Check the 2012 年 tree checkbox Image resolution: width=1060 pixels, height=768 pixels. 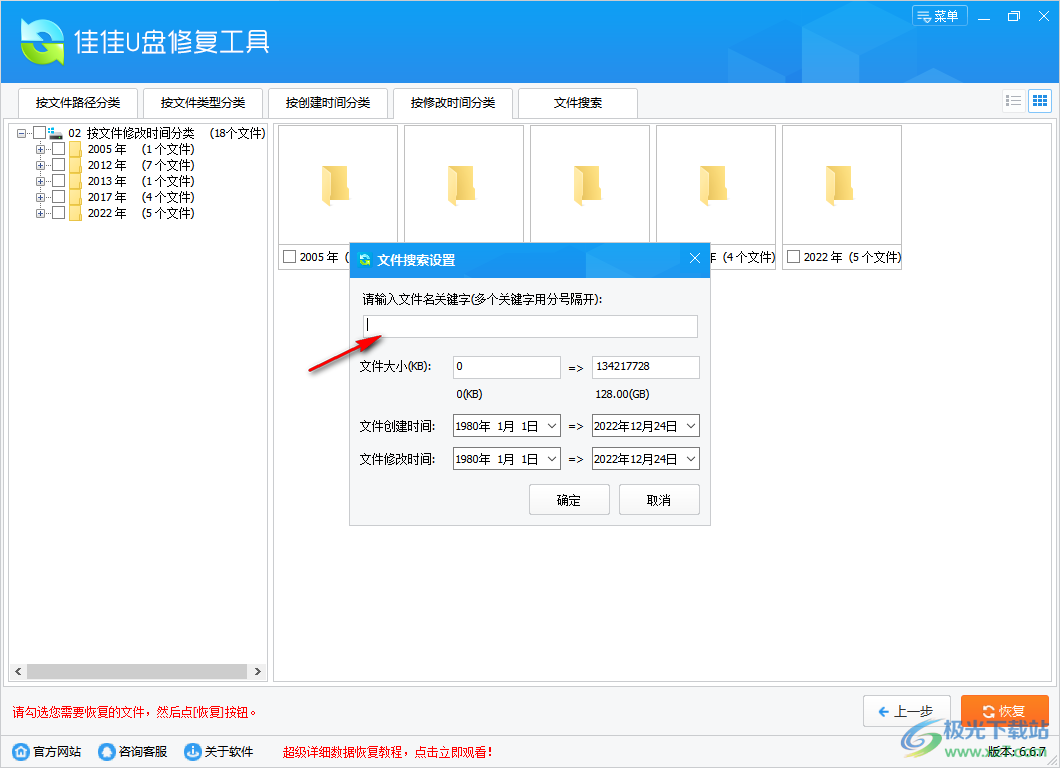click(59, 165)
